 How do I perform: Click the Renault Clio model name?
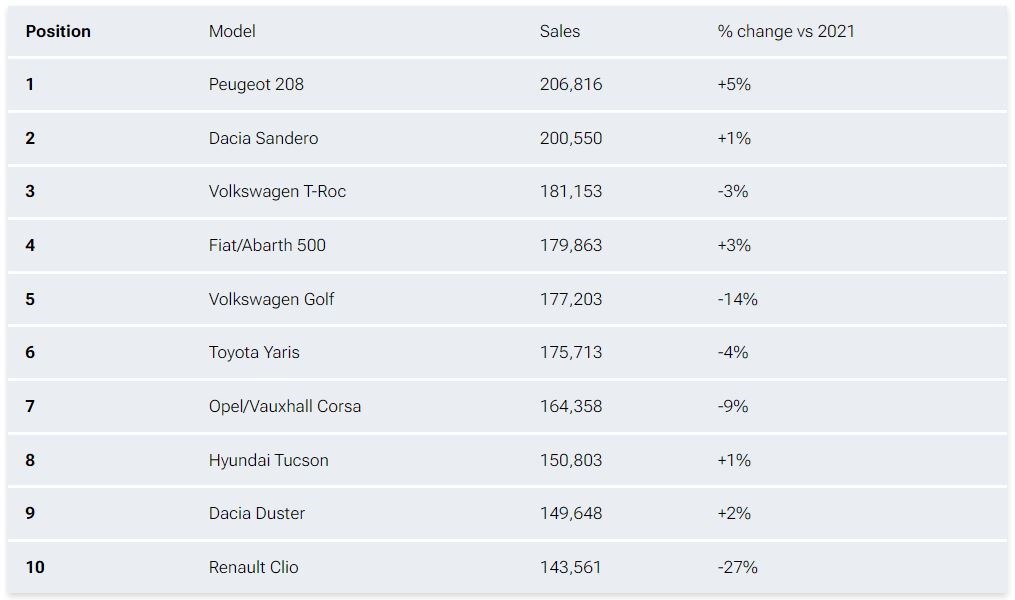pos(253,567)
